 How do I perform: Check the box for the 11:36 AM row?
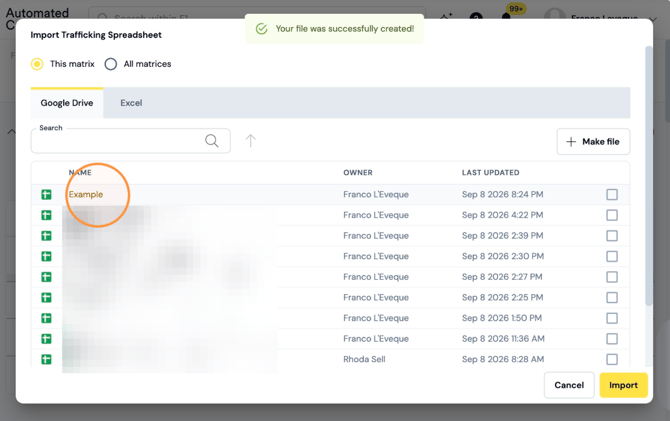tap(612, 339)
